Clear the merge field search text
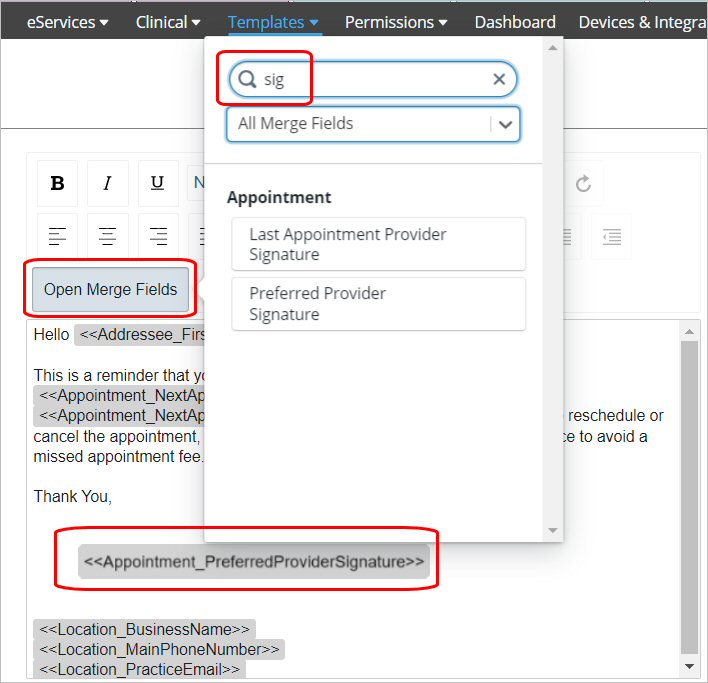Viewport: 708px width, 683px height. point(499,80)
